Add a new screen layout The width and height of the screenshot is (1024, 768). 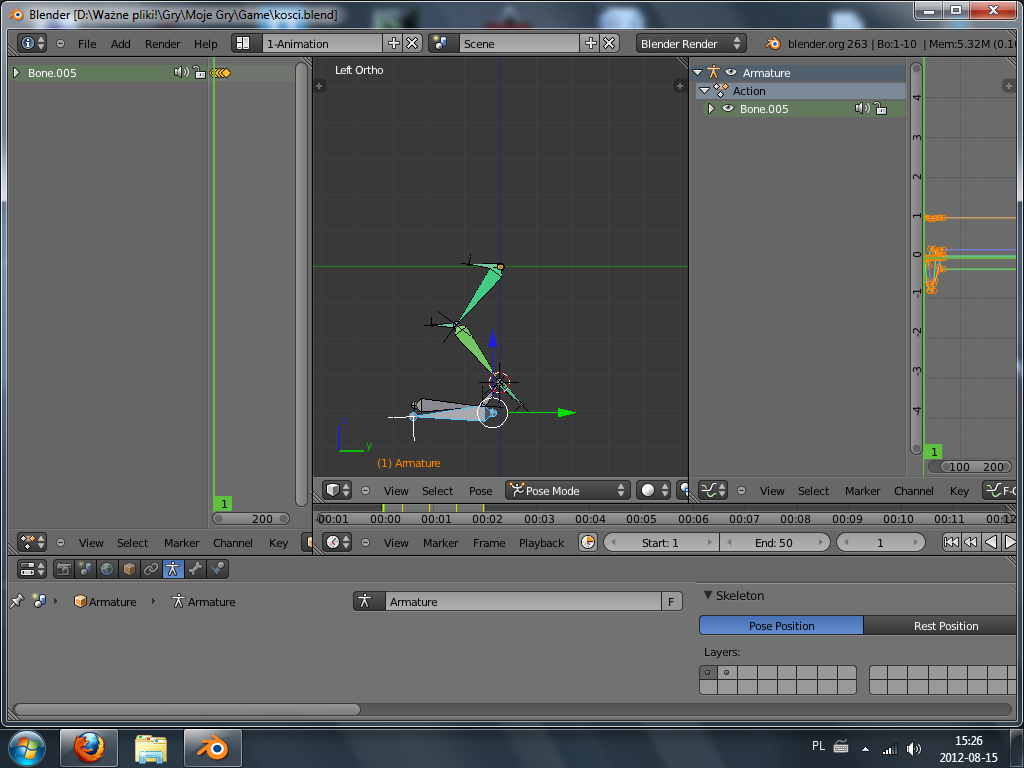coord(394,44)
